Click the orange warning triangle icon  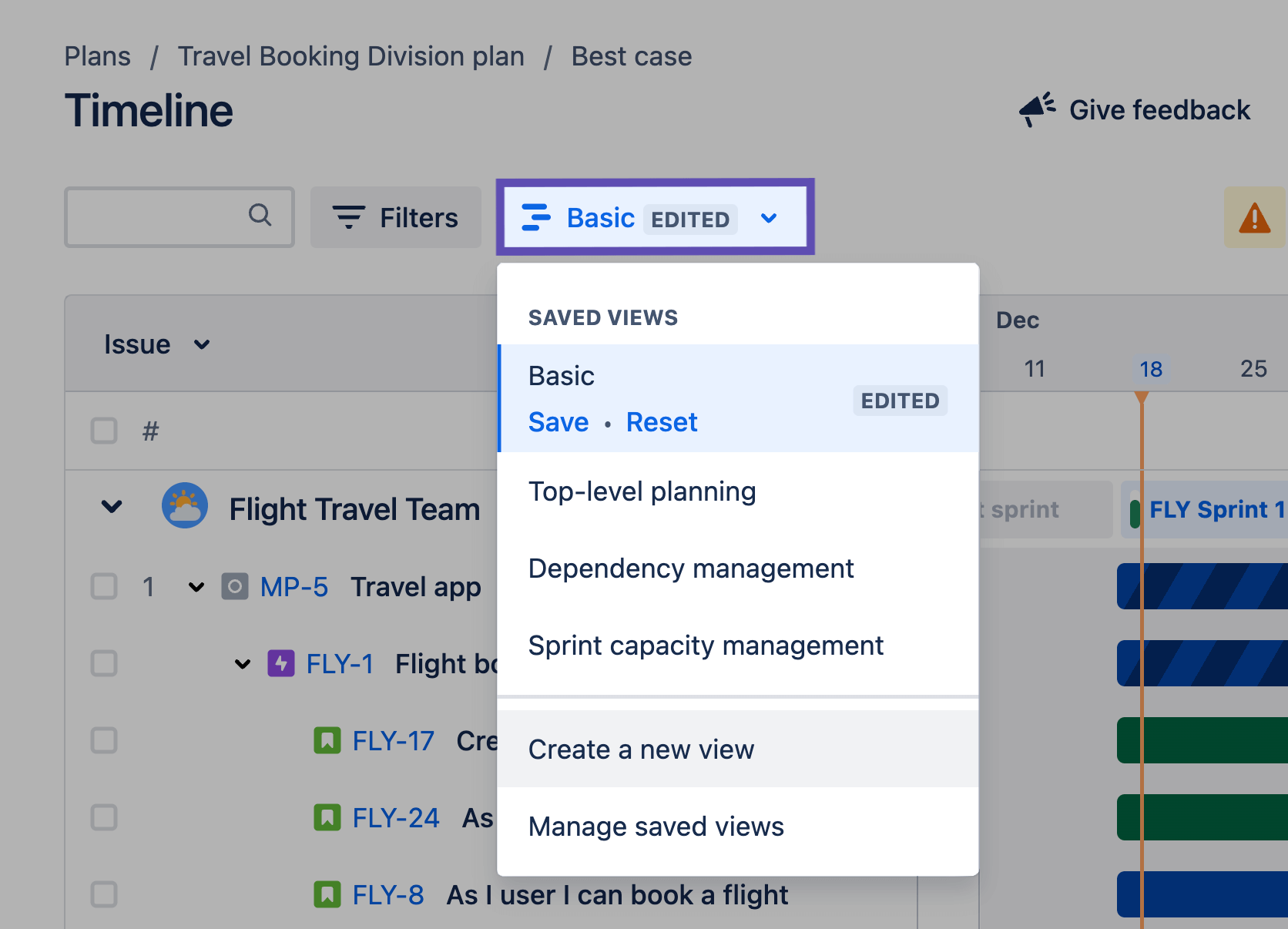pos(1255,218)
